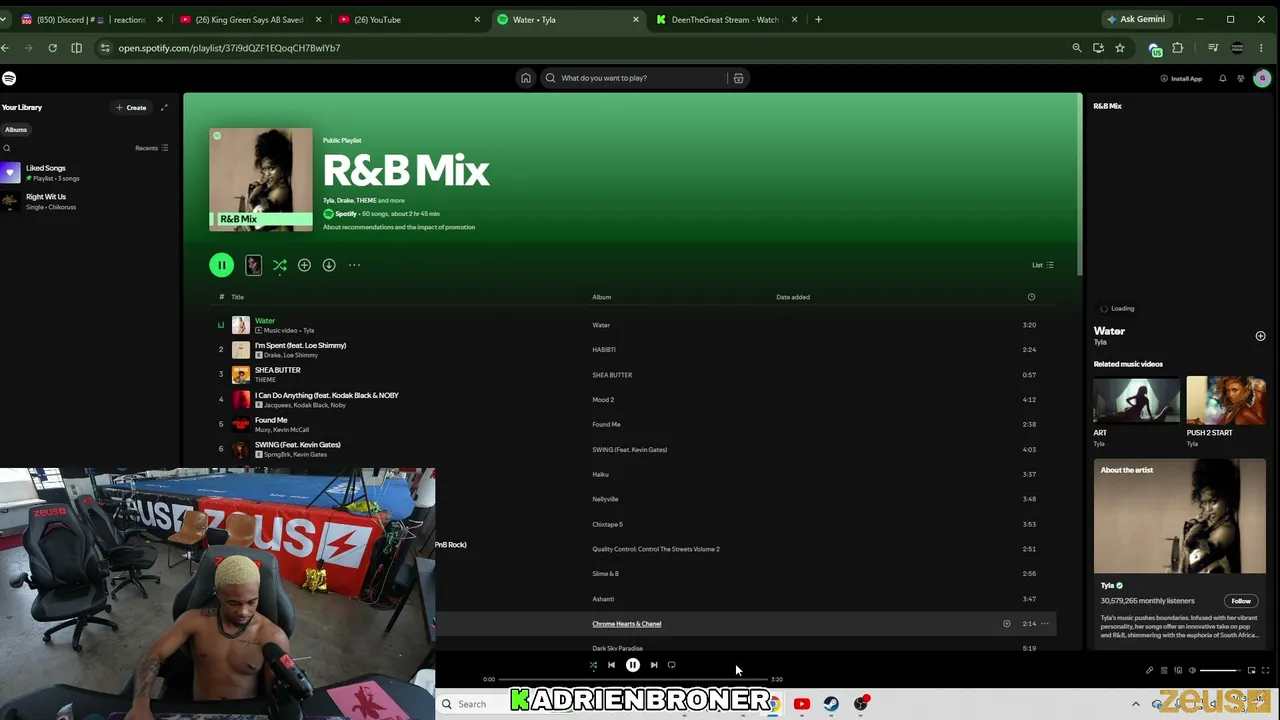This screenshot has width=1280, height=720.
Task: Follow Tyla in the artist panel
Action: pos(1241,601)
